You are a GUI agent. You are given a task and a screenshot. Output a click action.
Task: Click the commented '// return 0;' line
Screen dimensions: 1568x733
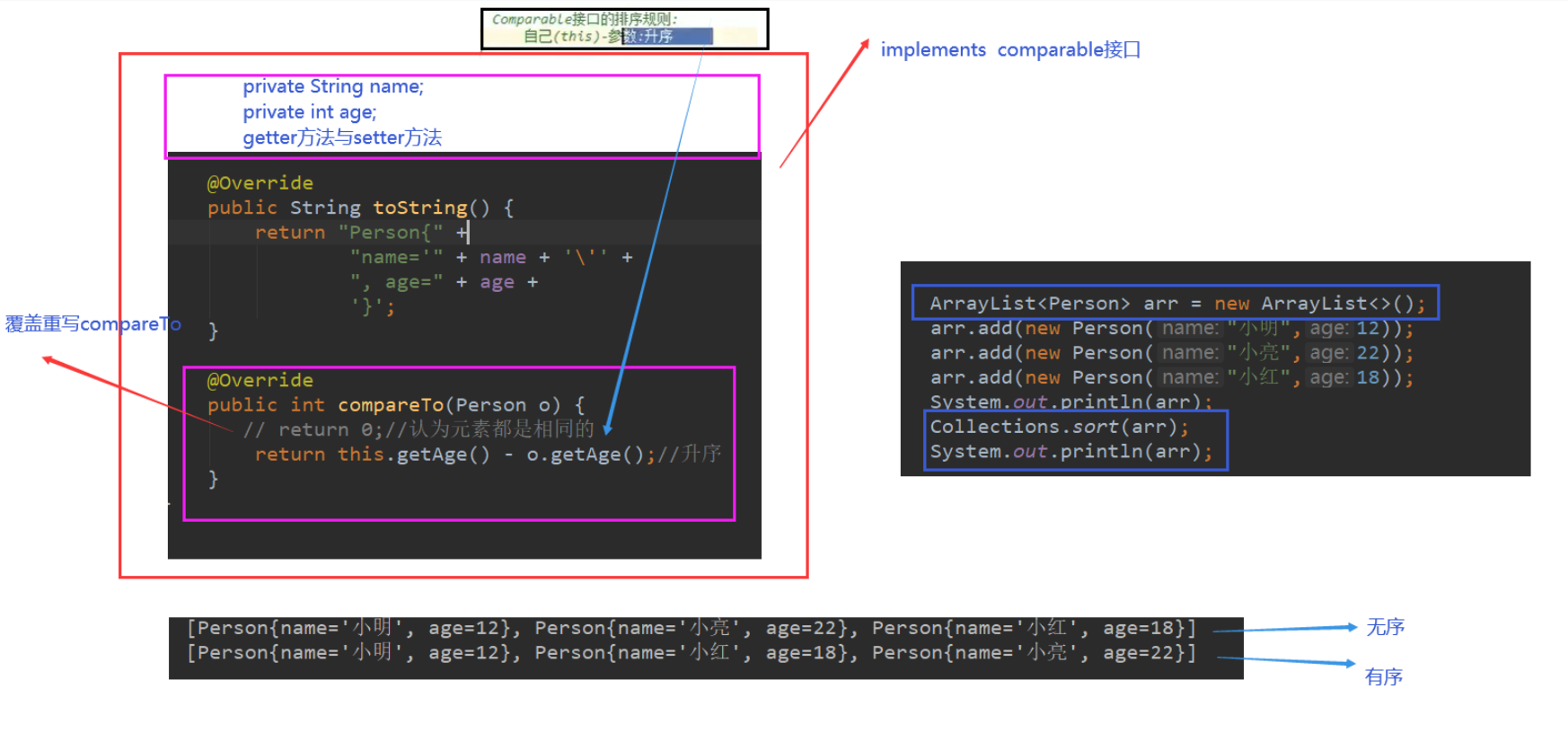point(418,429)
